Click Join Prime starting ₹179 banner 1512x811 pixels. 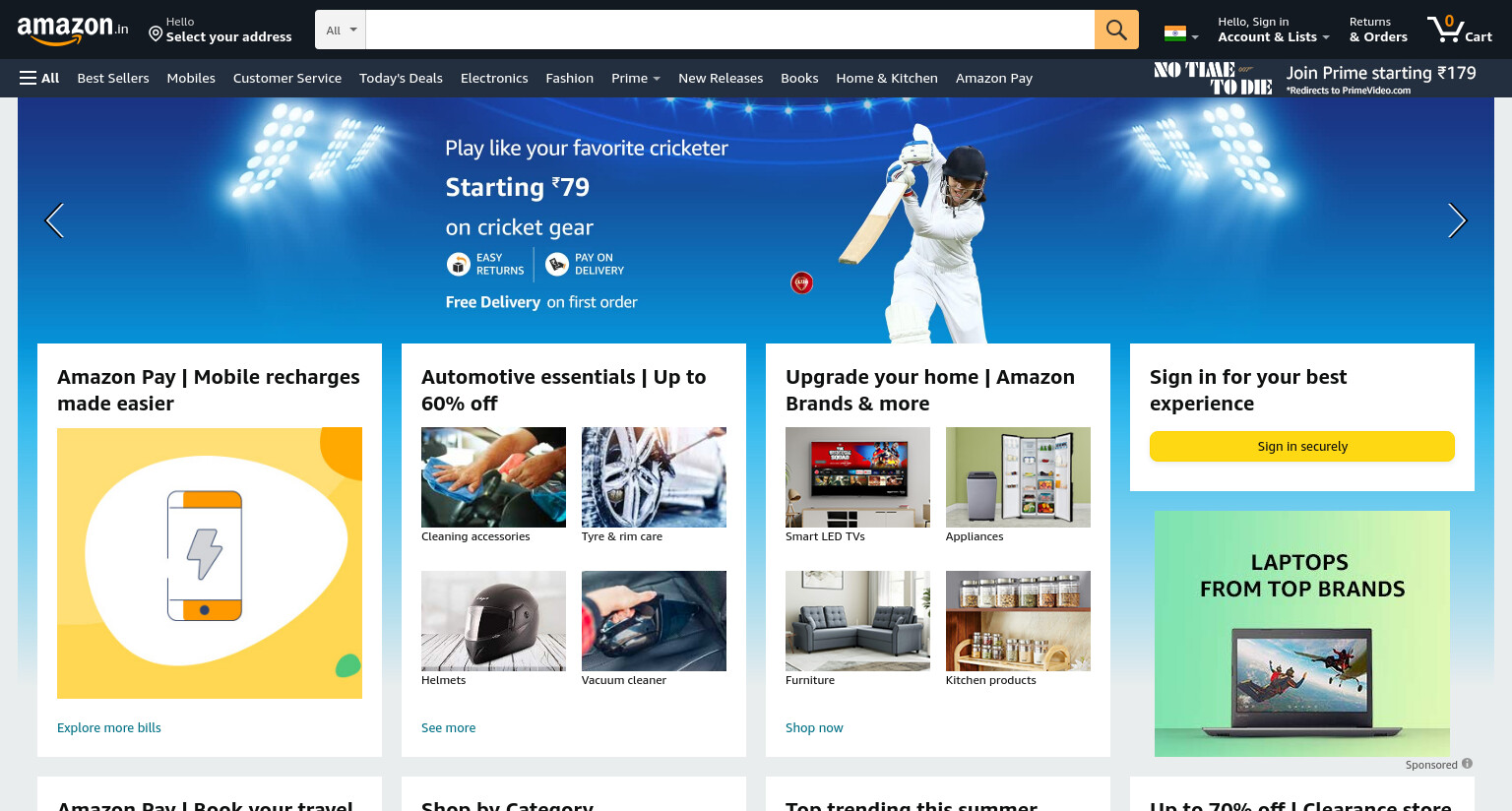point(1381,79)
